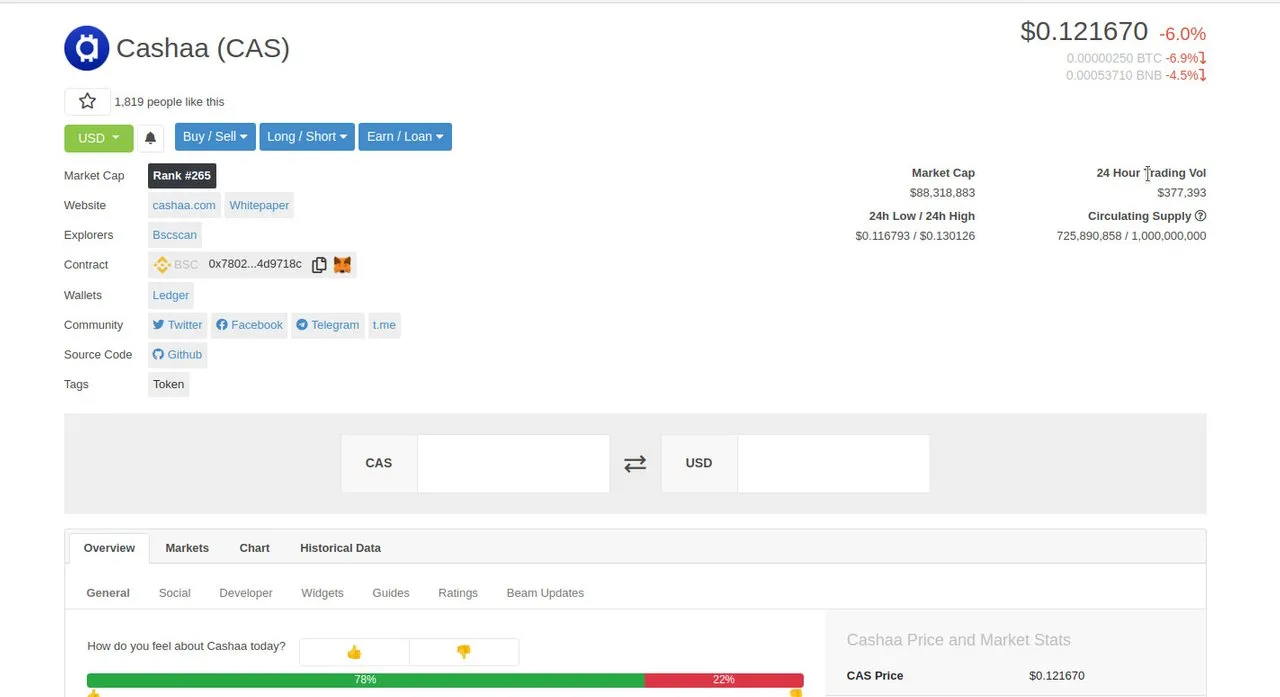Click contract address 0x7802...4d9718c

255,265
